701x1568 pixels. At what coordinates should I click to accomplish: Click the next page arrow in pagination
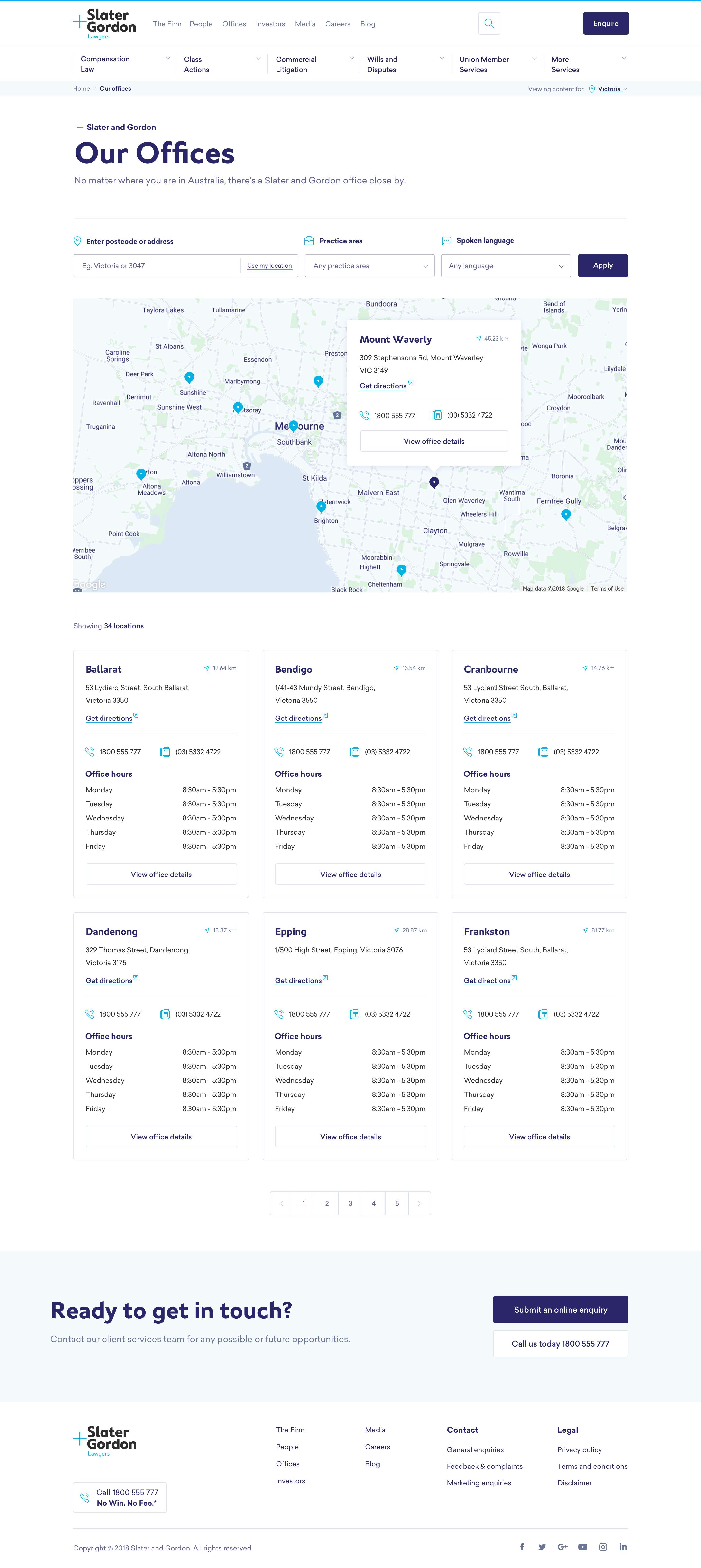coord(420,1203)
